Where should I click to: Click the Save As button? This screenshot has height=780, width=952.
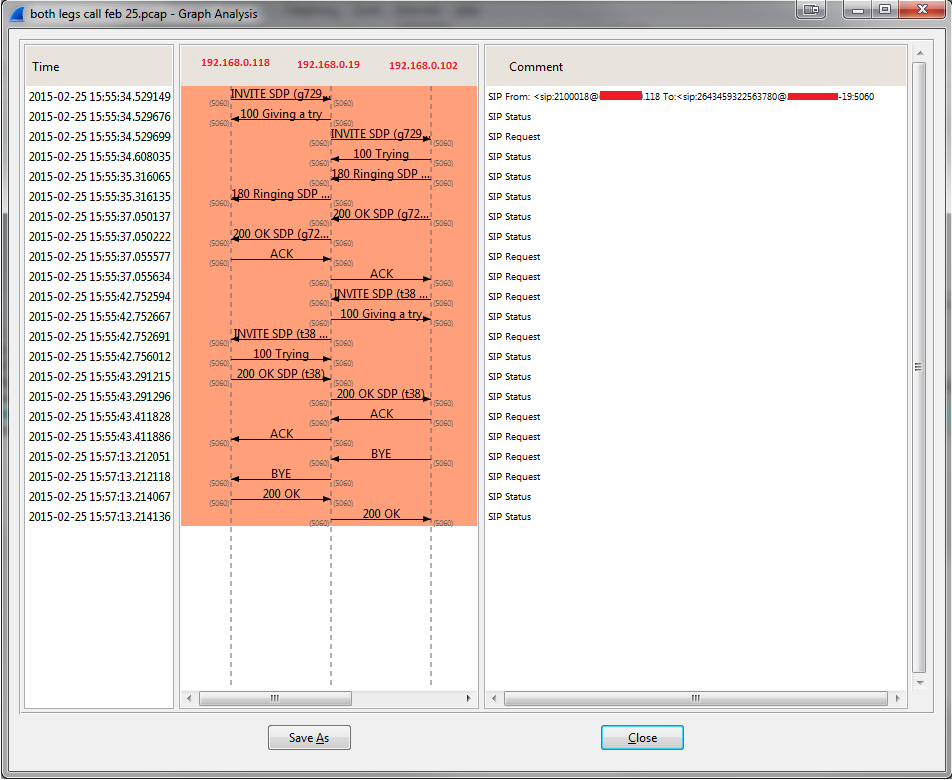309,738
